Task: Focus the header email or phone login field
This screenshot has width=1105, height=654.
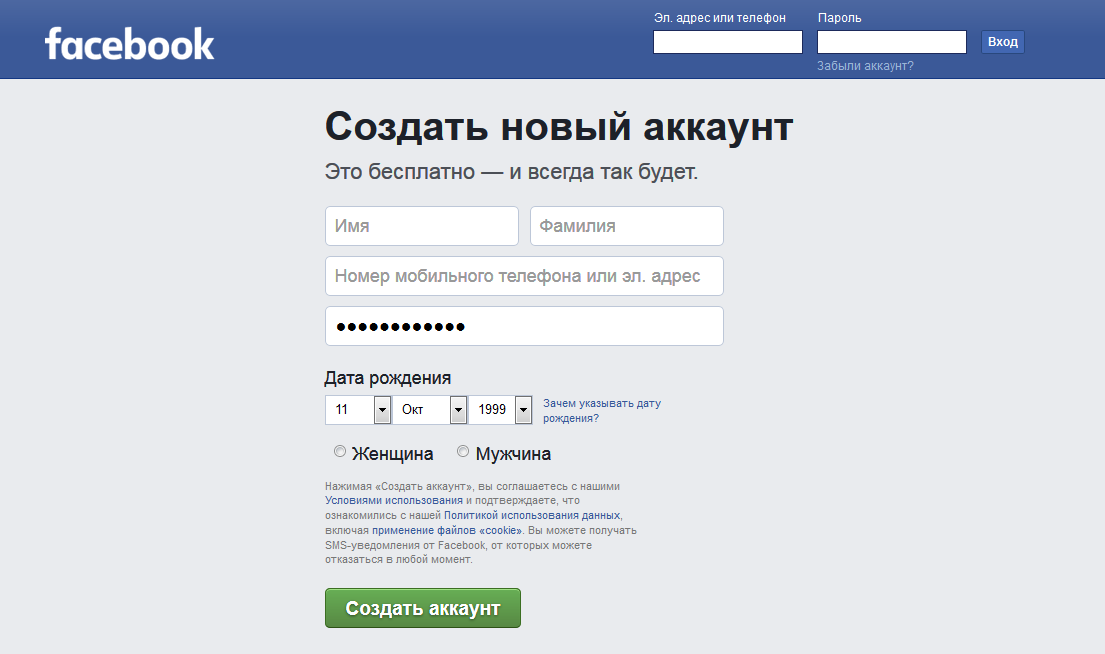Action: click(727, 42)
